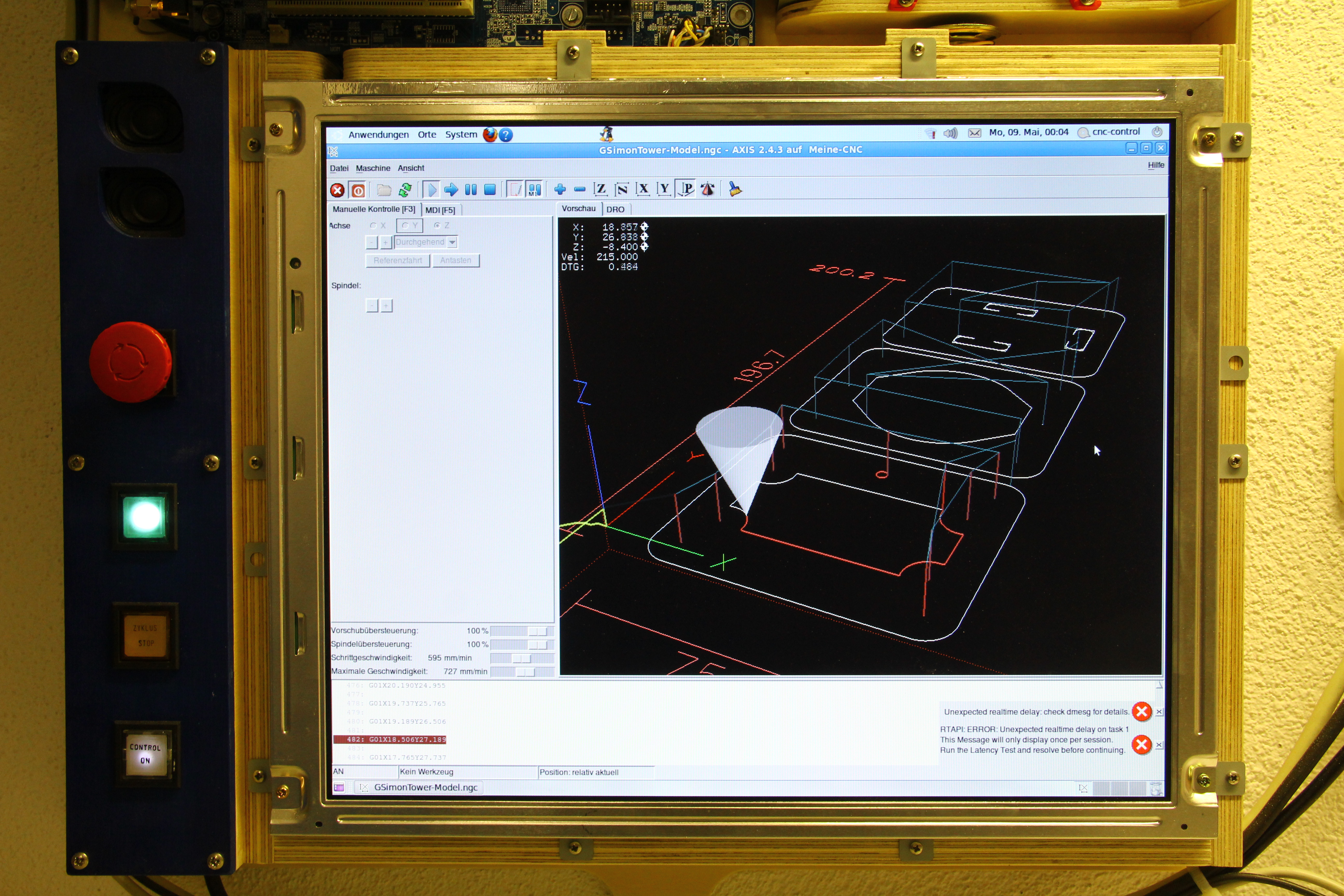Reload the file with green arrows icon

[405, 190]
